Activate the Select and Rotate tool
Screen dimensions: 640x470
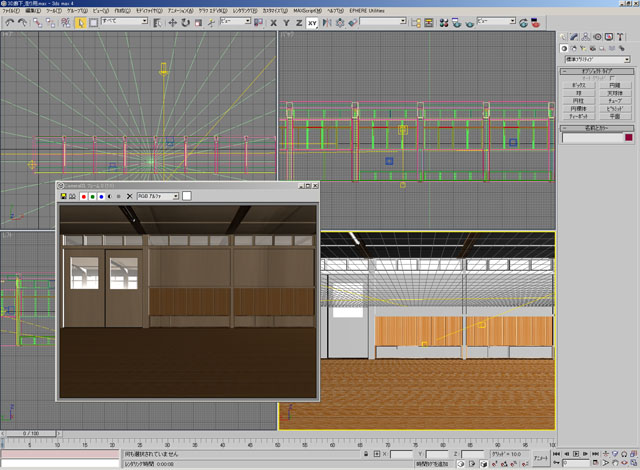(186, 23)
